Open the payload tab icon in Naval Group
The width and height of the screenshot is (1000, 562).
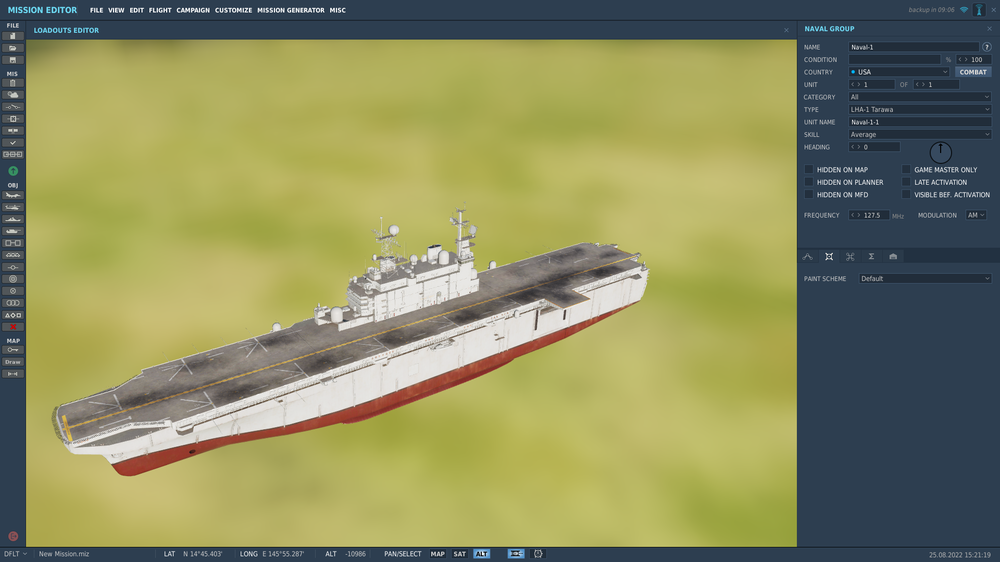[829, 256]
